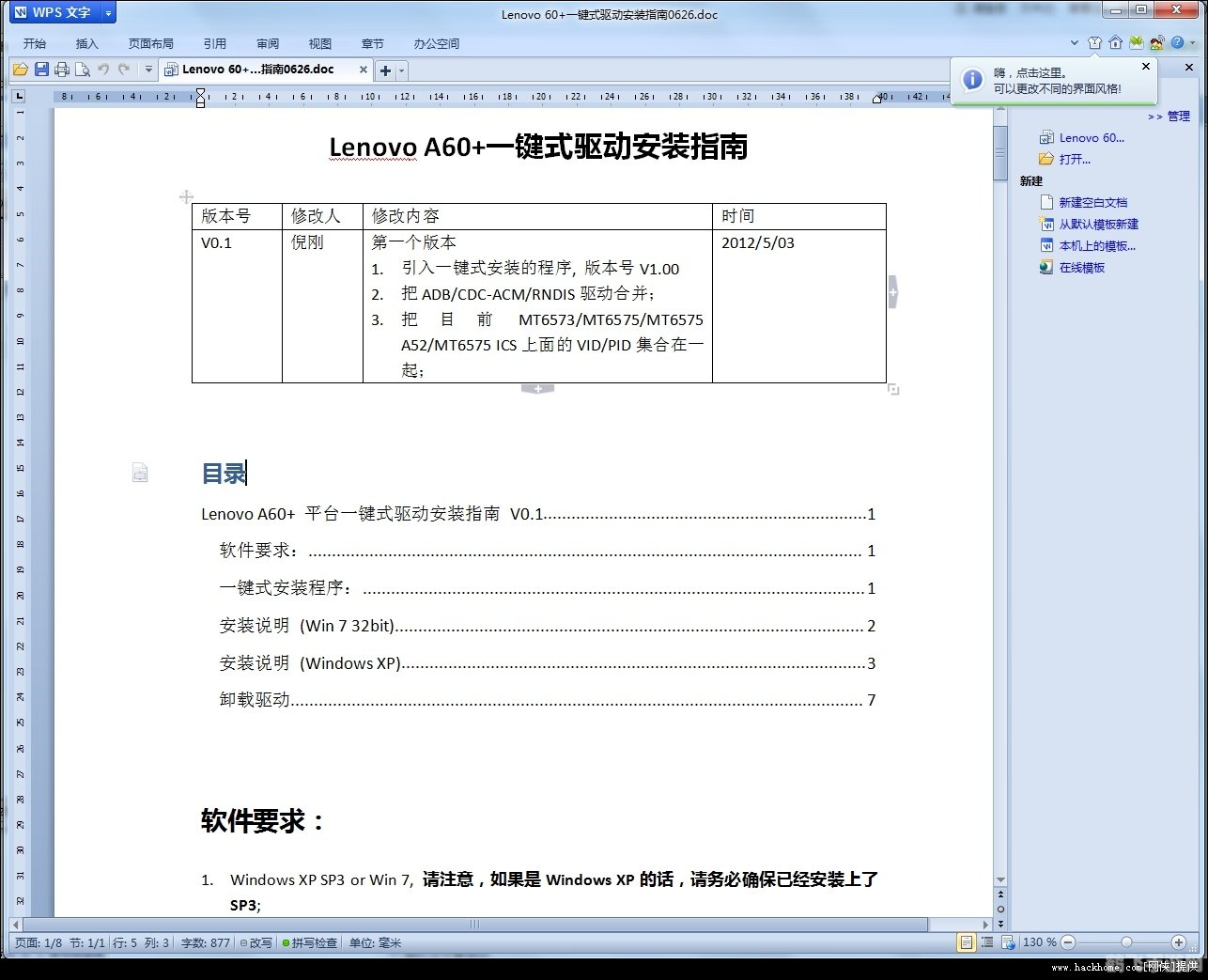Click the shirt skin/theme icon

[x=1094, y=43]
